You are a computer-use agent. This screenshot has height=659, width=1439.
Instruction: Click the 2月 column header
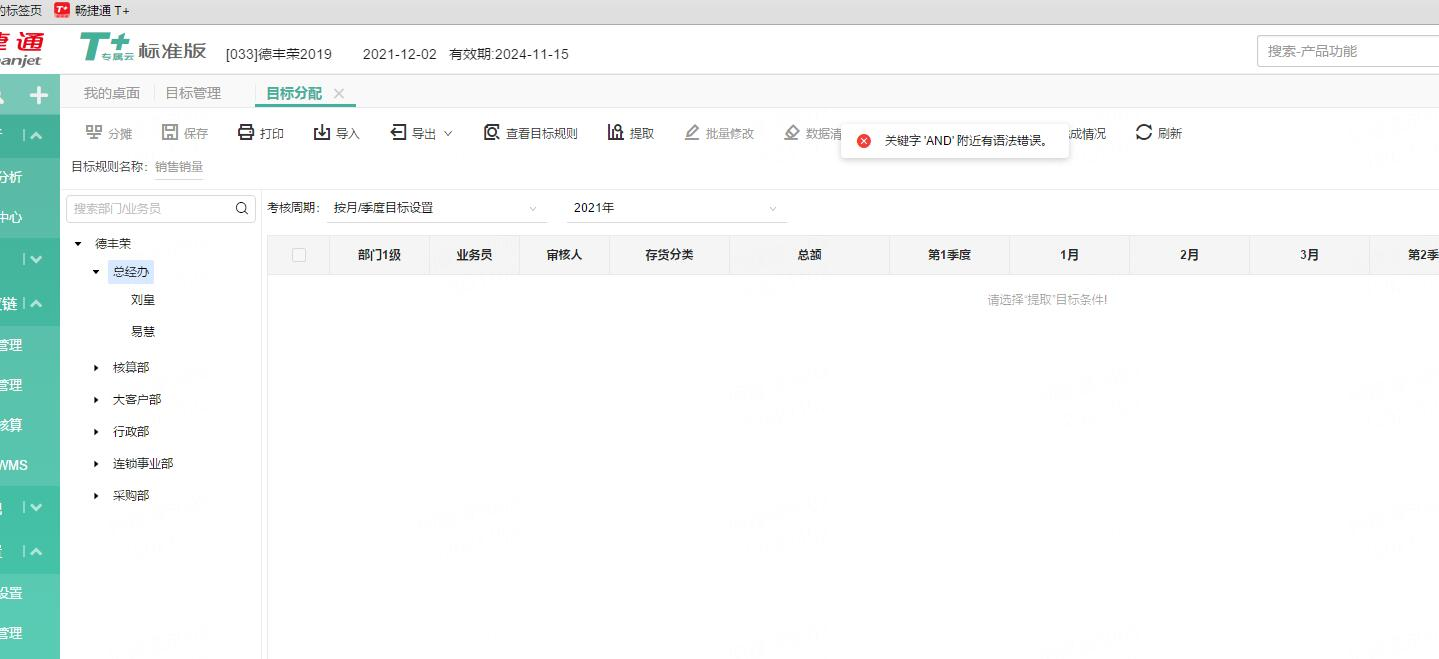(1189, 255)
